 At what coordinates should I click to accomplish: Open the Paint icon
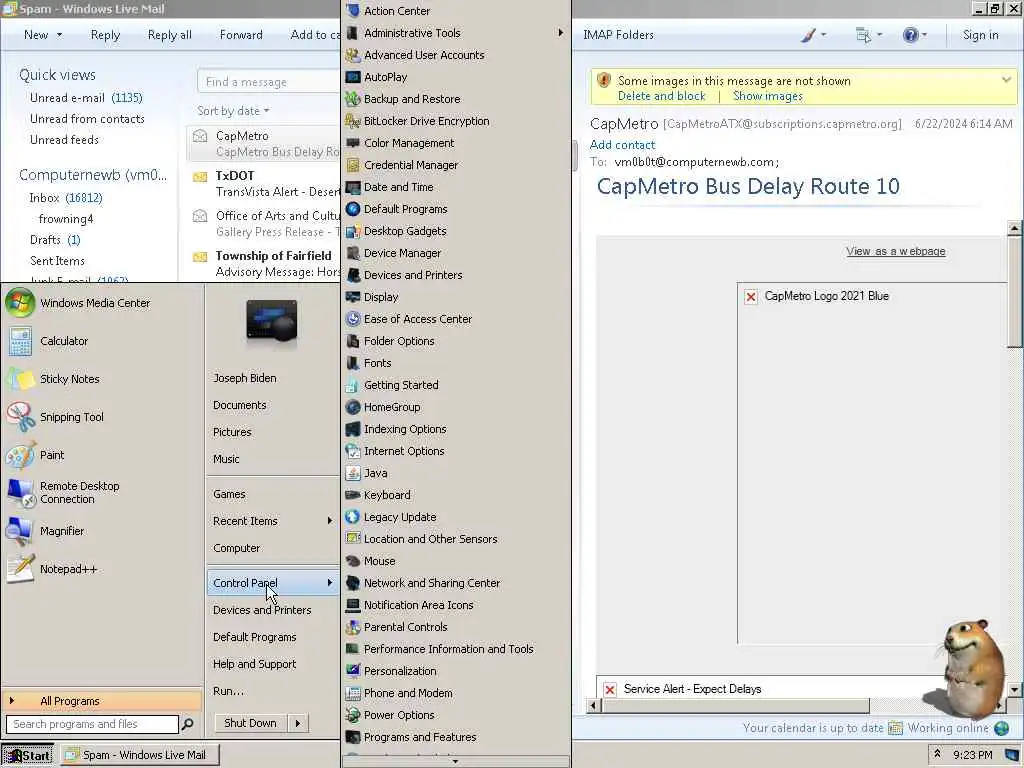coord(20,455)
